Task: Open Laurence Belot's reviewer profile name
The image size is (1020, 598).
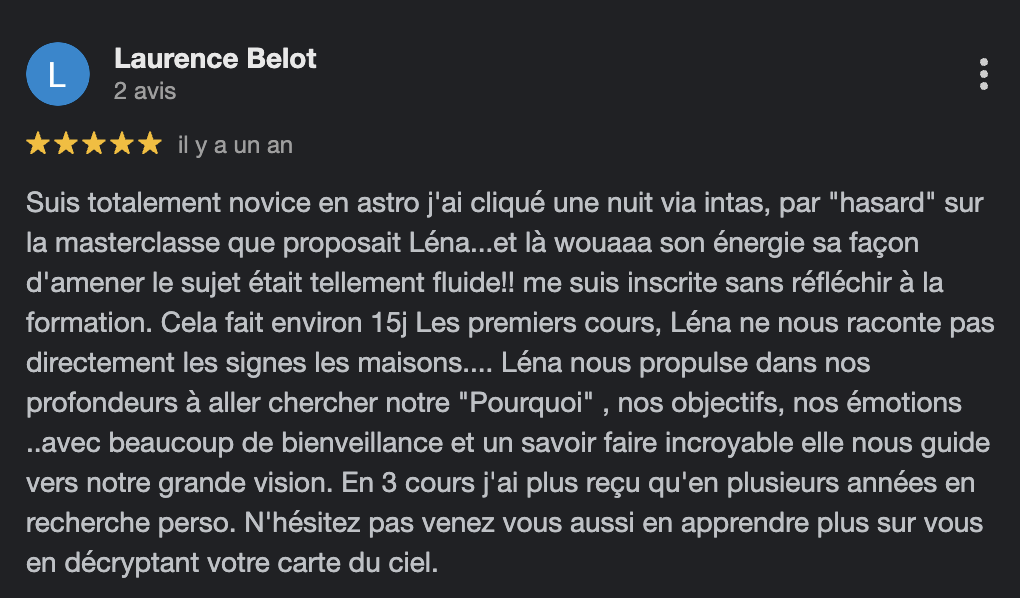Action: [x=215, y=59]
